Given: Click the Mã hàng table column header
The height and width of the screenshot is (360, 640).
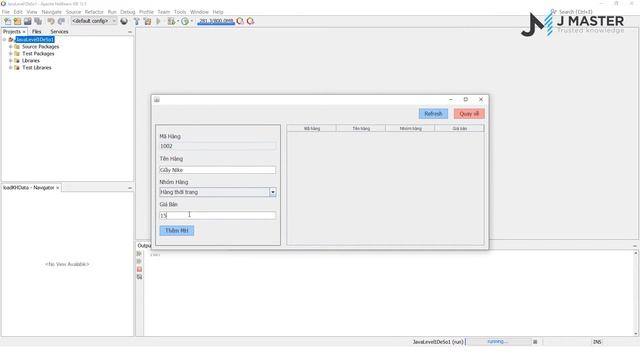Looking at the screenshot, I should pyautogui.click(x=312, y=129).
